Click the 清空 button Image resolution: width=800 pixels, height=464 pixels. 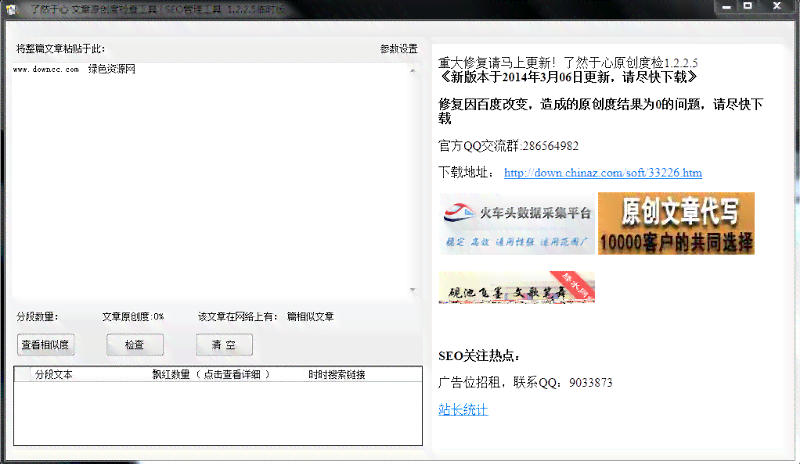(224, 345)
